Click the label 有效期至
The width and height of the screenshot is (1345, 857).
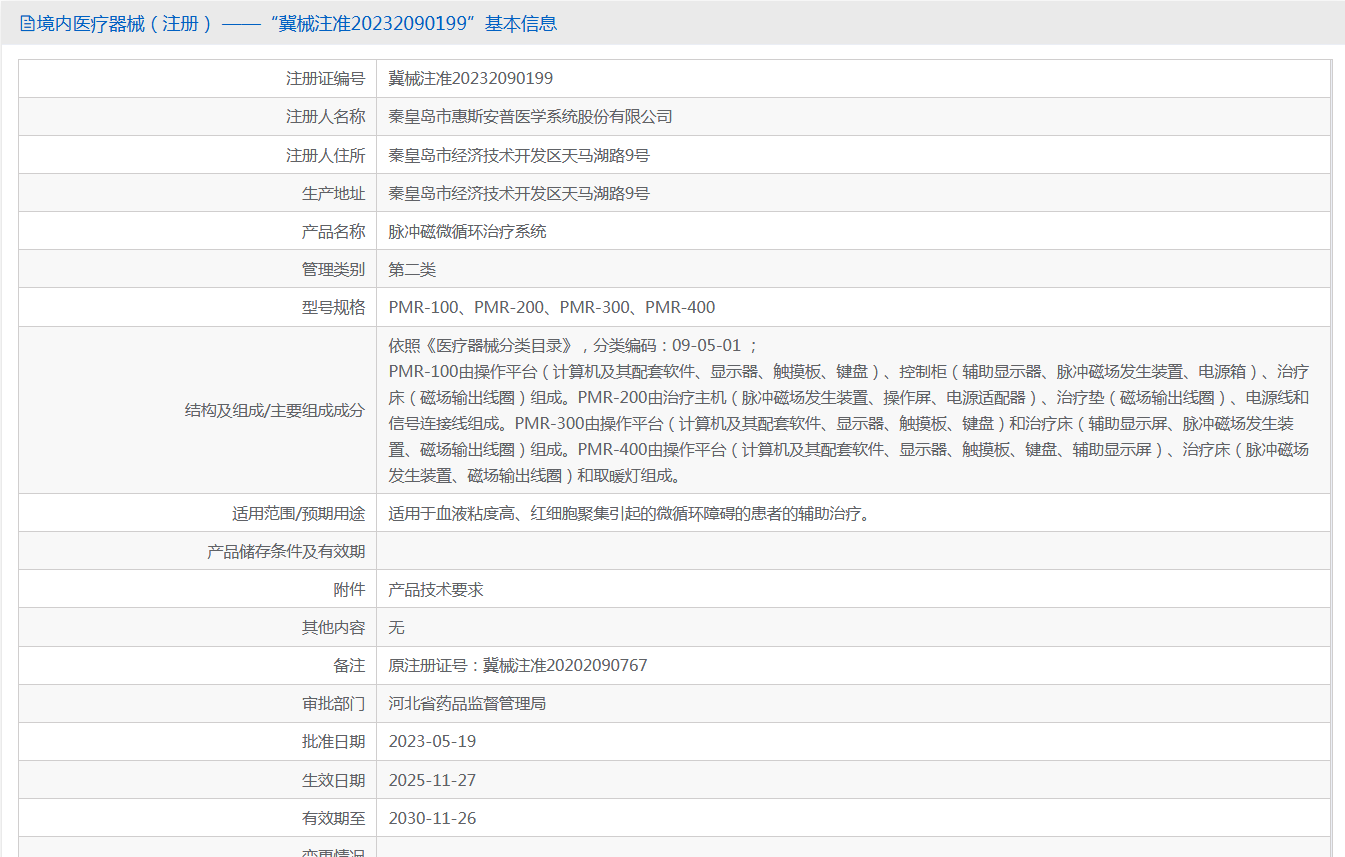[334, 818]
